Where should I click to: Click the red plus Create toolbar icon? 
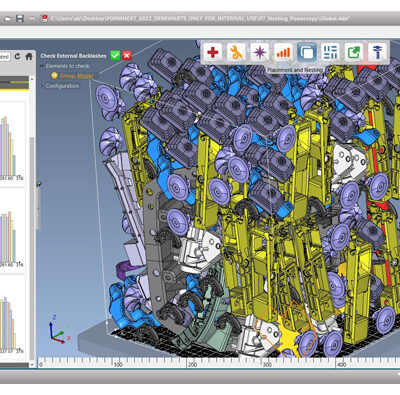point(213,52)
